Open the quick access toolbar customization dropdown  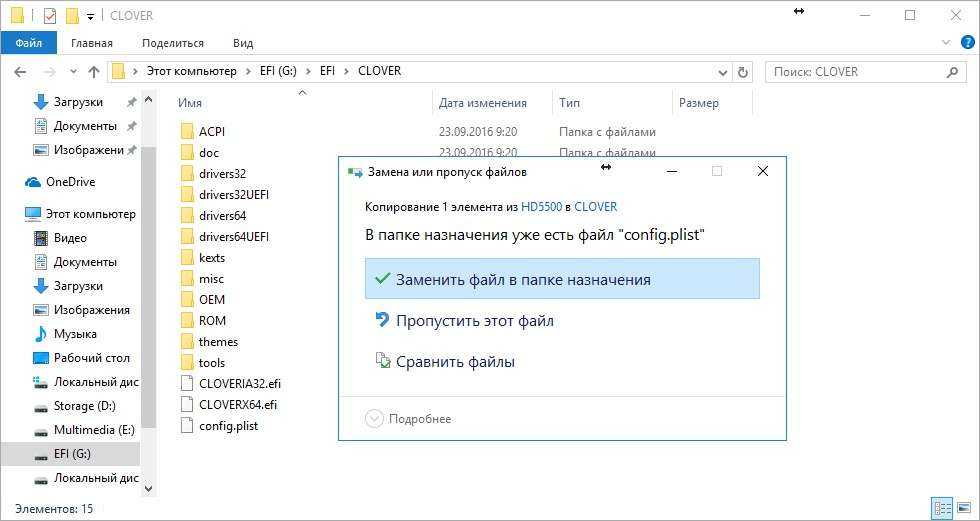(91, 16)
